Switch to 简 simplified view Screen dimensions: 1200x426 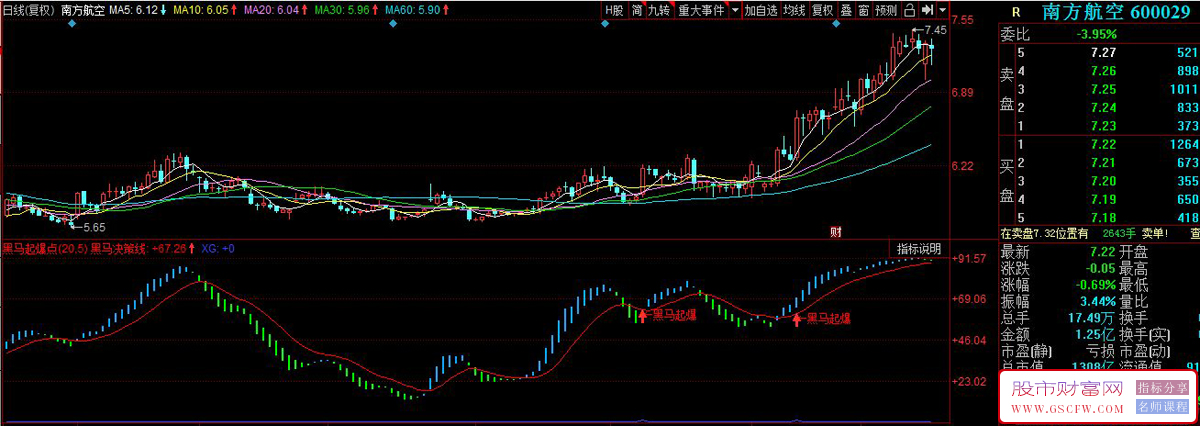coord(636,10)
